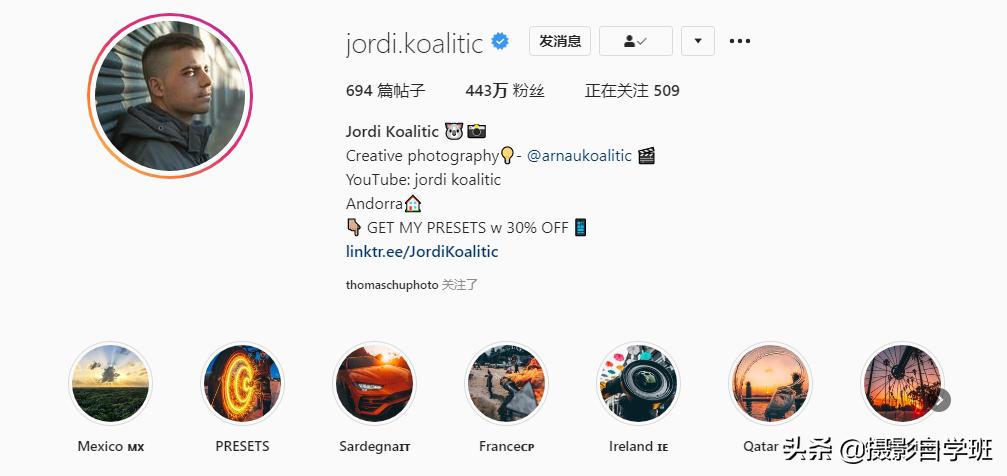The width and height of the screenshot is (1007, 476).
Task: Click the 发消息 message button
Action: click(x=560, y=41)
